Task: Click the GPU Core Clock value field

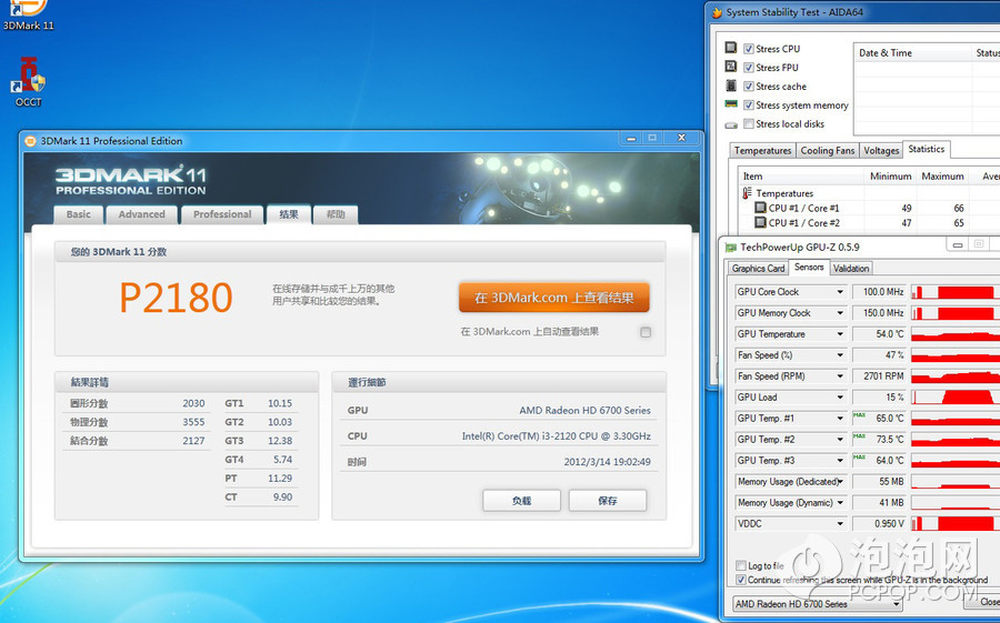Action: pos(881,292)
